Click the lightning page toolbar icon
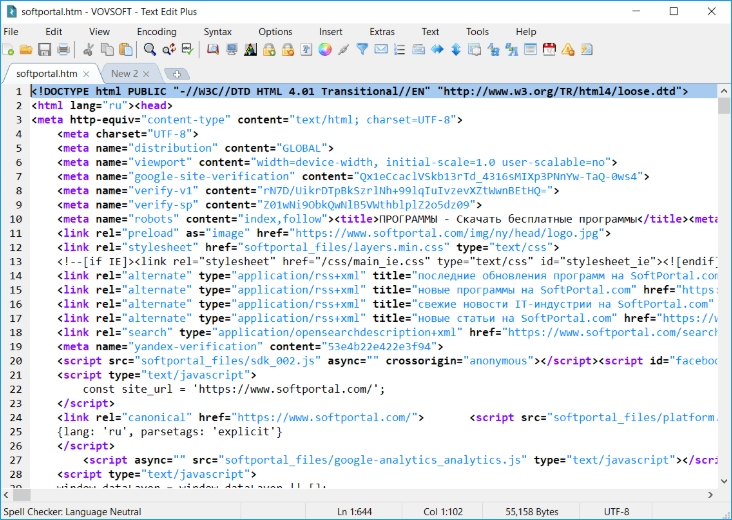This screenshot has width=732, height=520. coord(586,49)
